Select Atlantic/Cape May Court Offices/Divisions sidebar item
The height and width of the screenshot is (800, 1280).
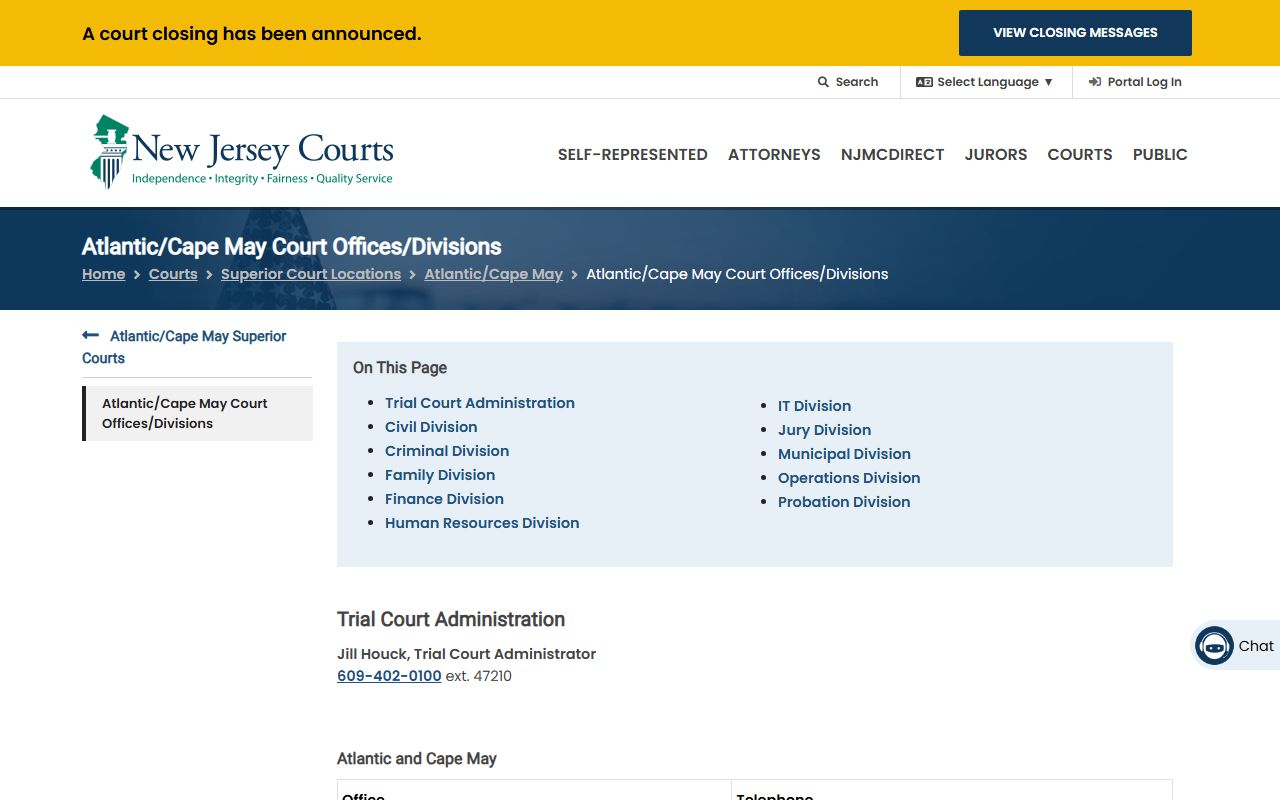point(199,413)
